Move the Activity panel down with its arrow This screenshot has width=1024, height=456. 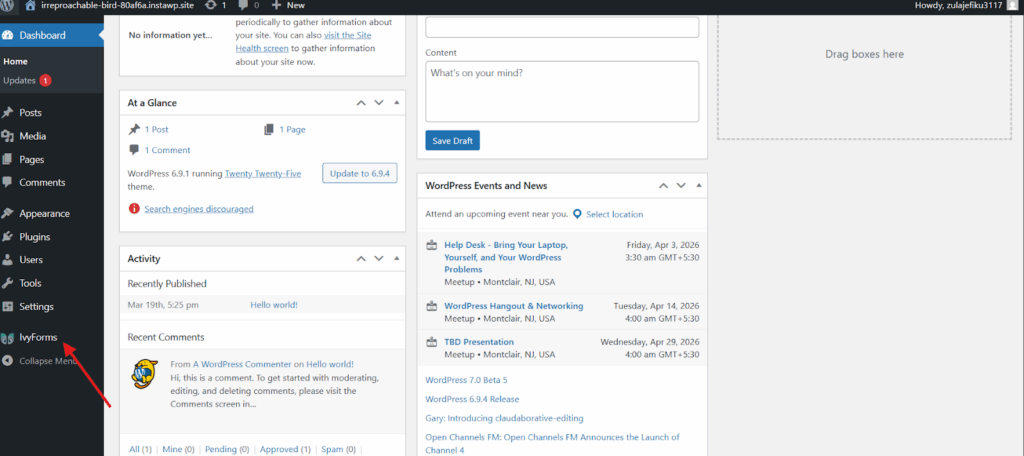coord(379,259)
